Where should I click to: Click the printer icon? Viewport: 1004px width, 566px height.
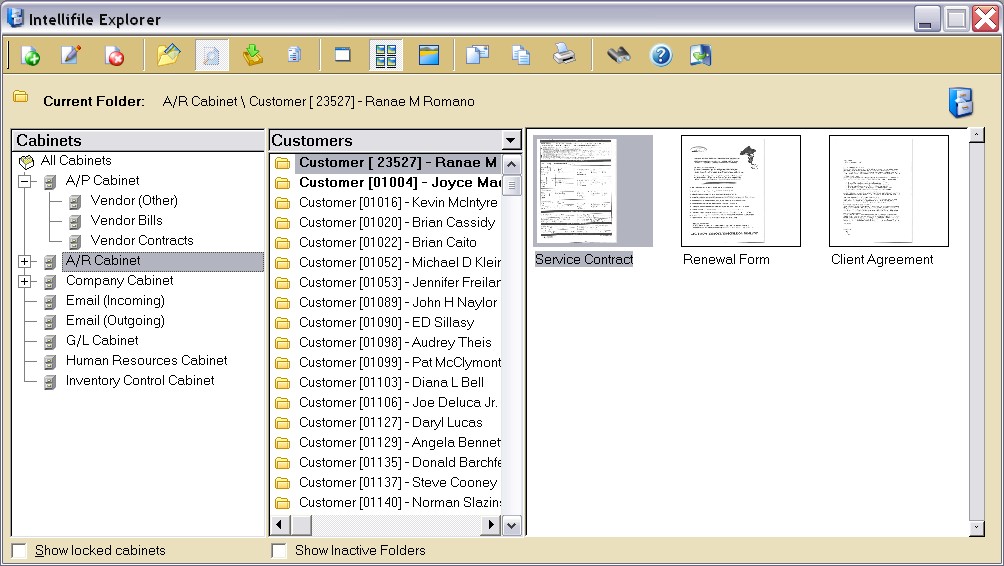pos(563,54)
